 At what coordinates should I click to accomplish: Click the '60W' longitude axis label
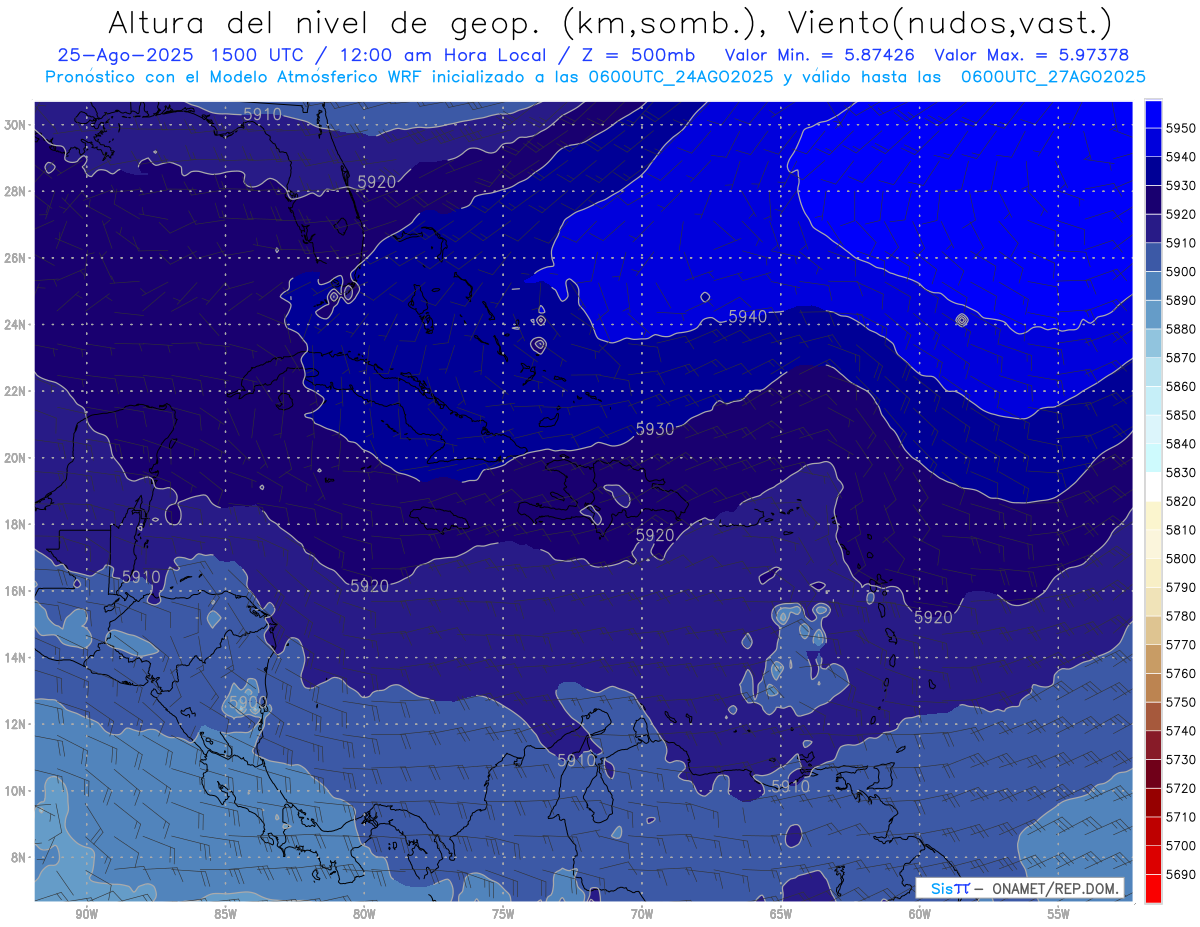click(x=920, y=915)
